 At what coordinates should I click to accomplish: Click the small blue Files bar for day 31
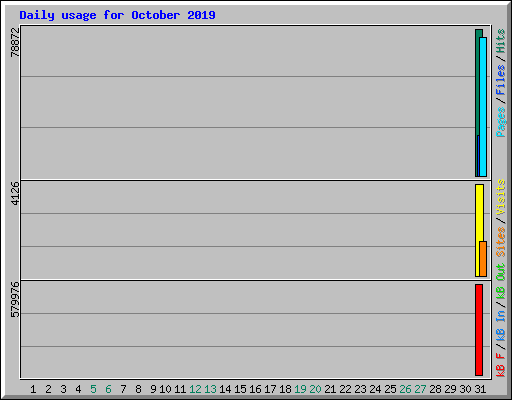[x=478, y=156]
